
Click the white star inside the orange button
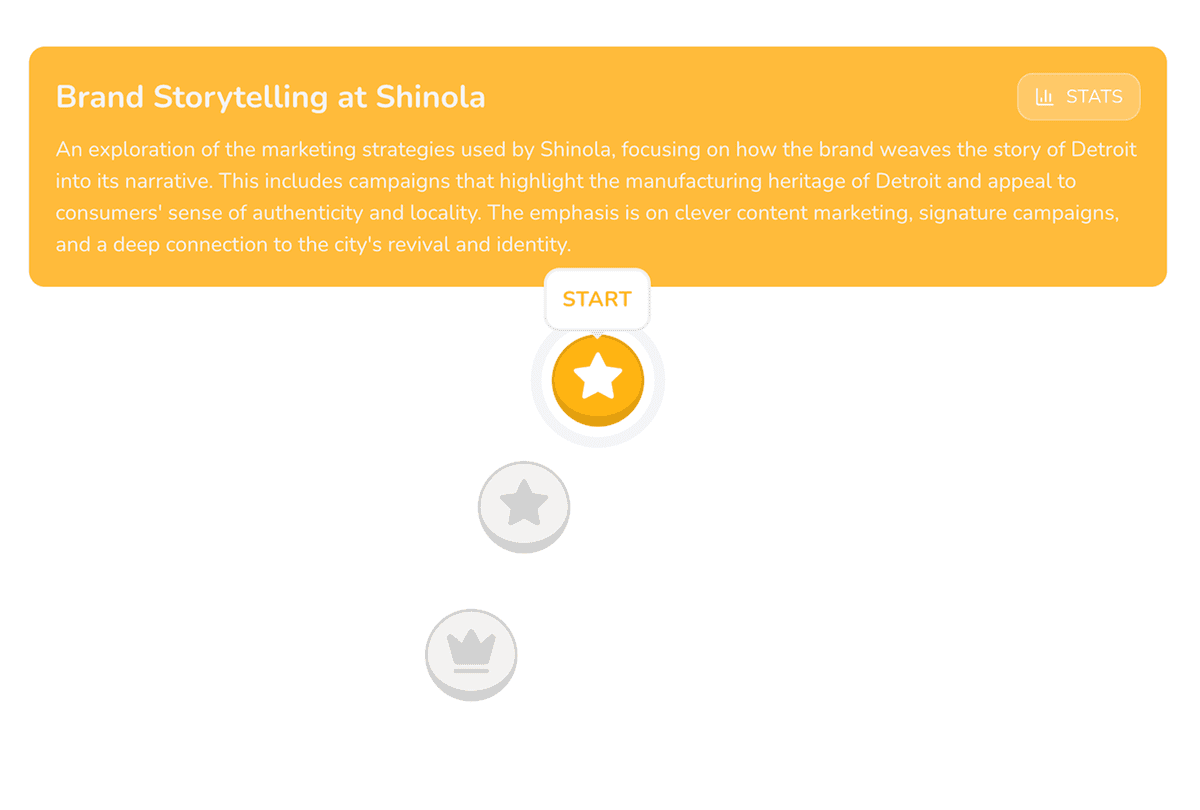598,376
